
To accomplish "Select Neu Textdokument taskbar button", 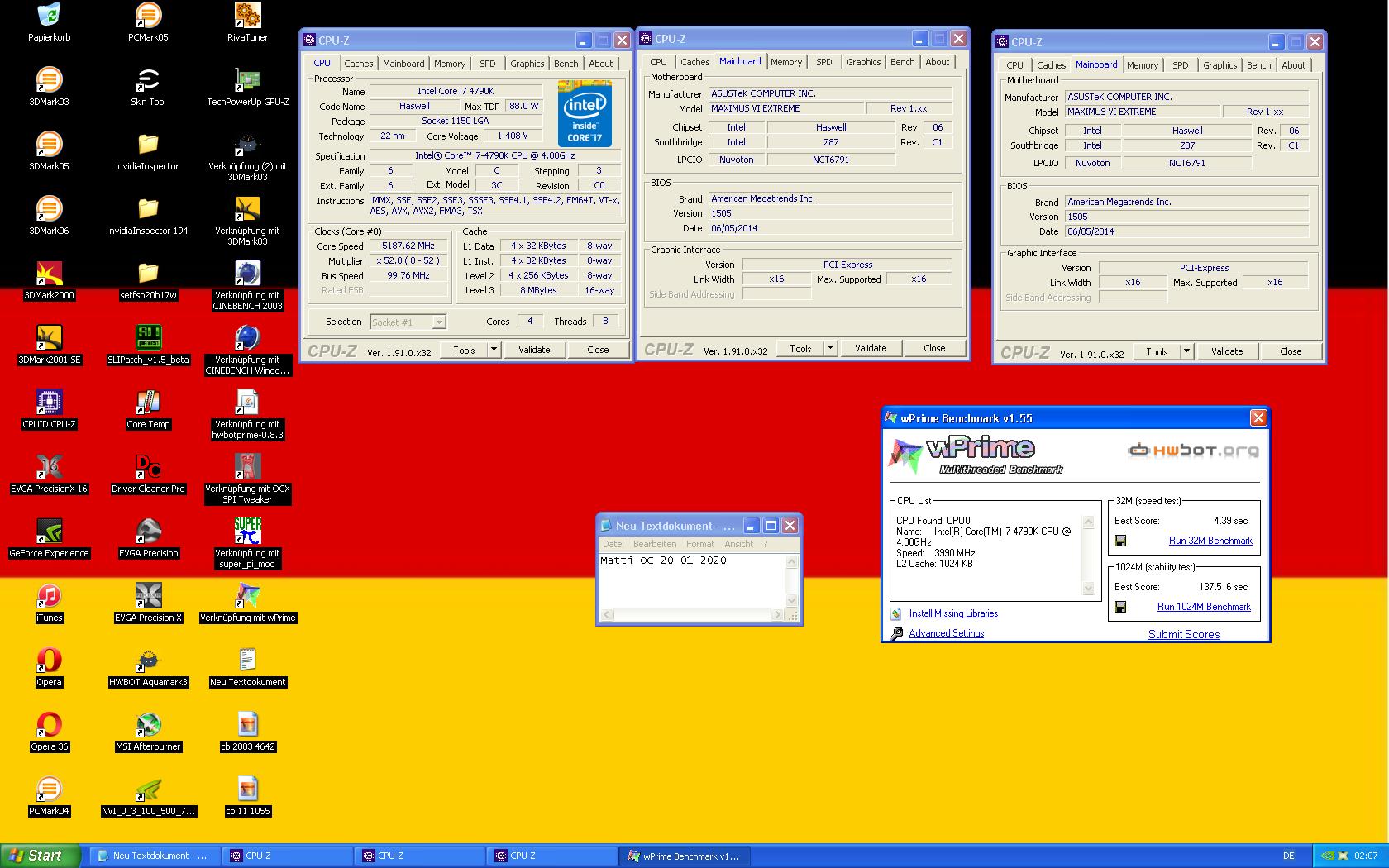I will pyautogui.click(x=155, y=856).
